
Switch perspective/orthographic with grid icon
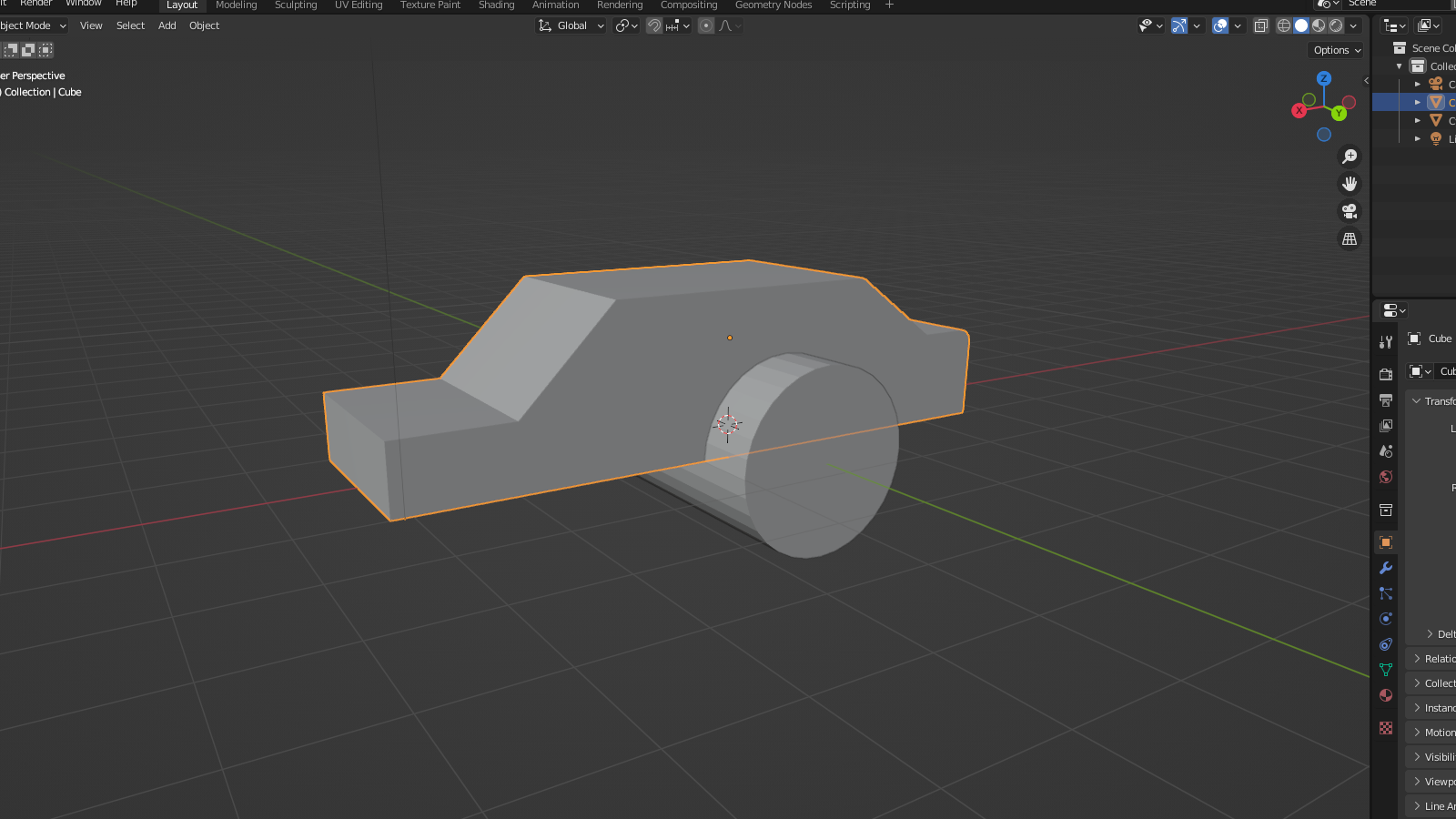[x=1350, y=238]
